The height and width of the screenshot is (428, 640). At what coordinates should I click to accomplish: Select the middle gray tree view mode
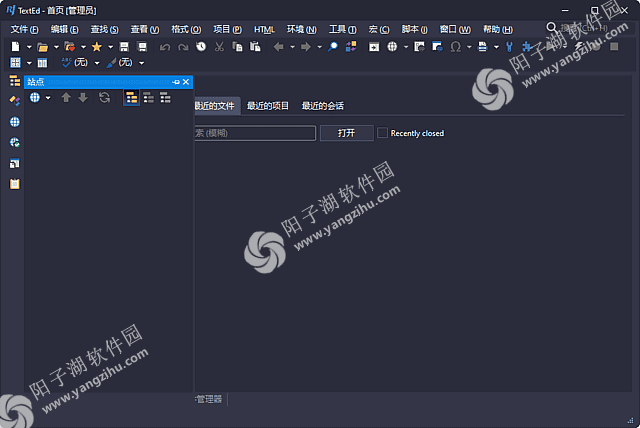click(x=149, y=98)
